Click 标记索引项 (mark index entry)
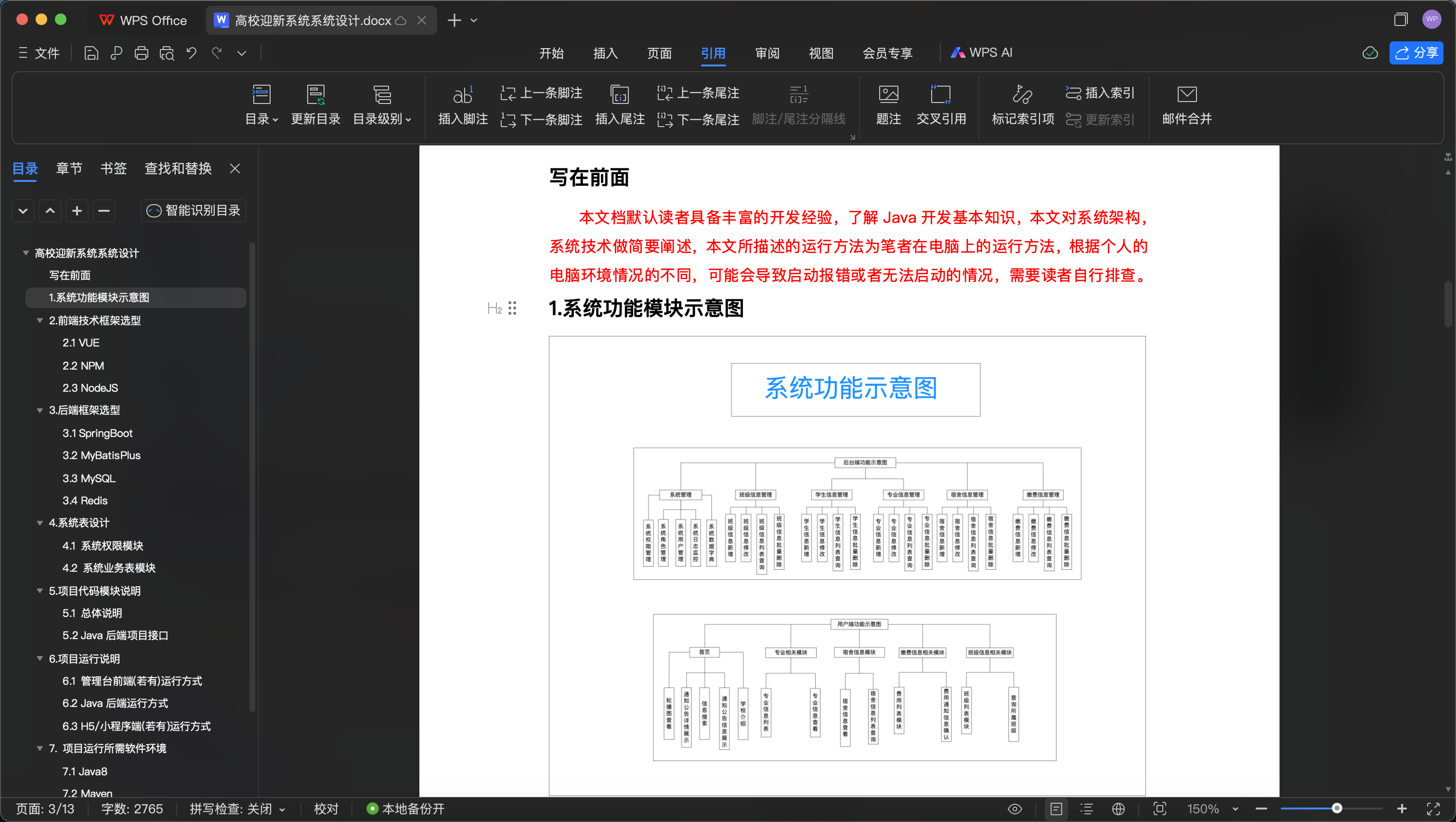This screenshot has height=822, width=1456. pyautogui.click(x=1023, y=105)
